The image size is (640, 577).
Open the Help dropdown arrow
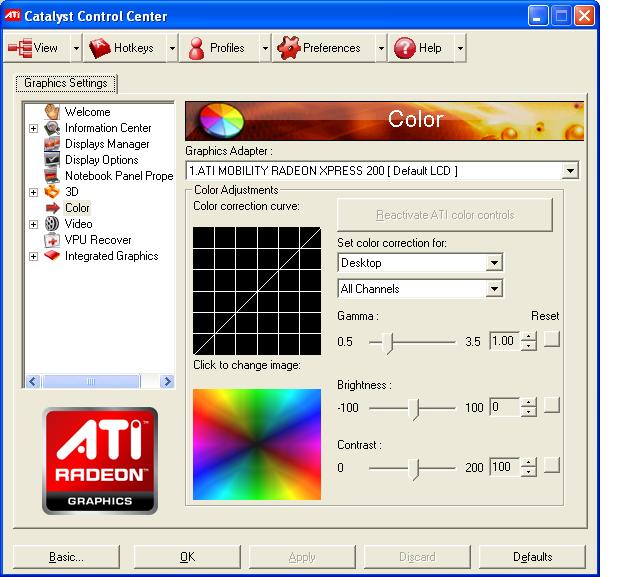[x=460, y=48]
